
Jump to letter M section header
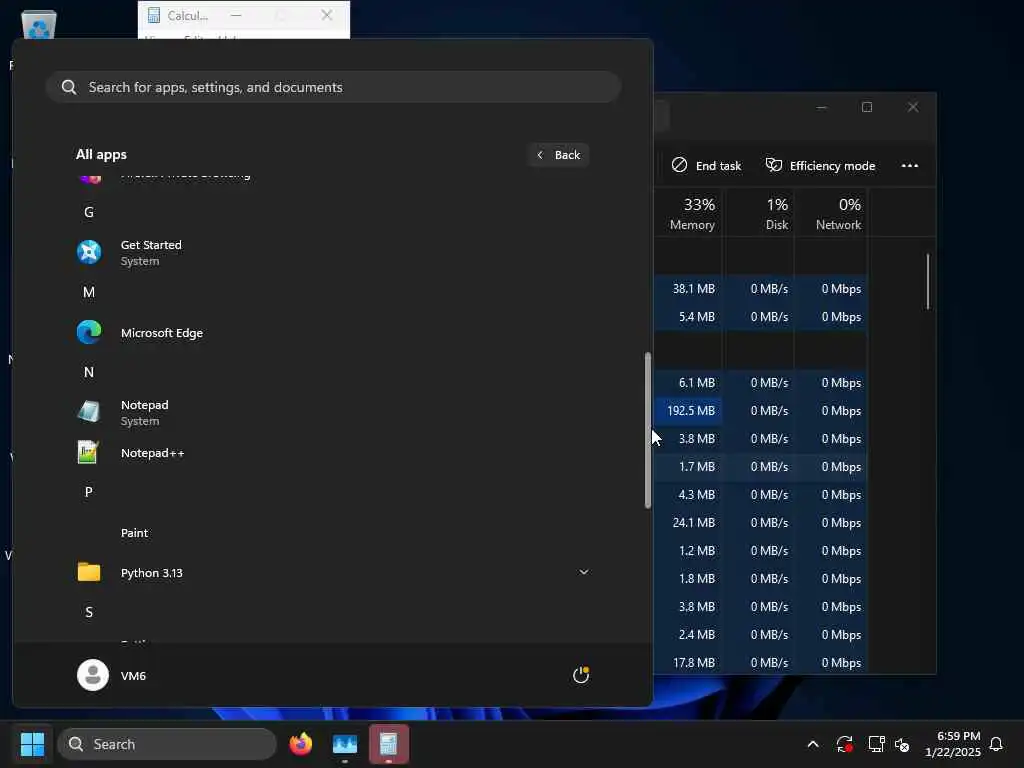point(89,292)
